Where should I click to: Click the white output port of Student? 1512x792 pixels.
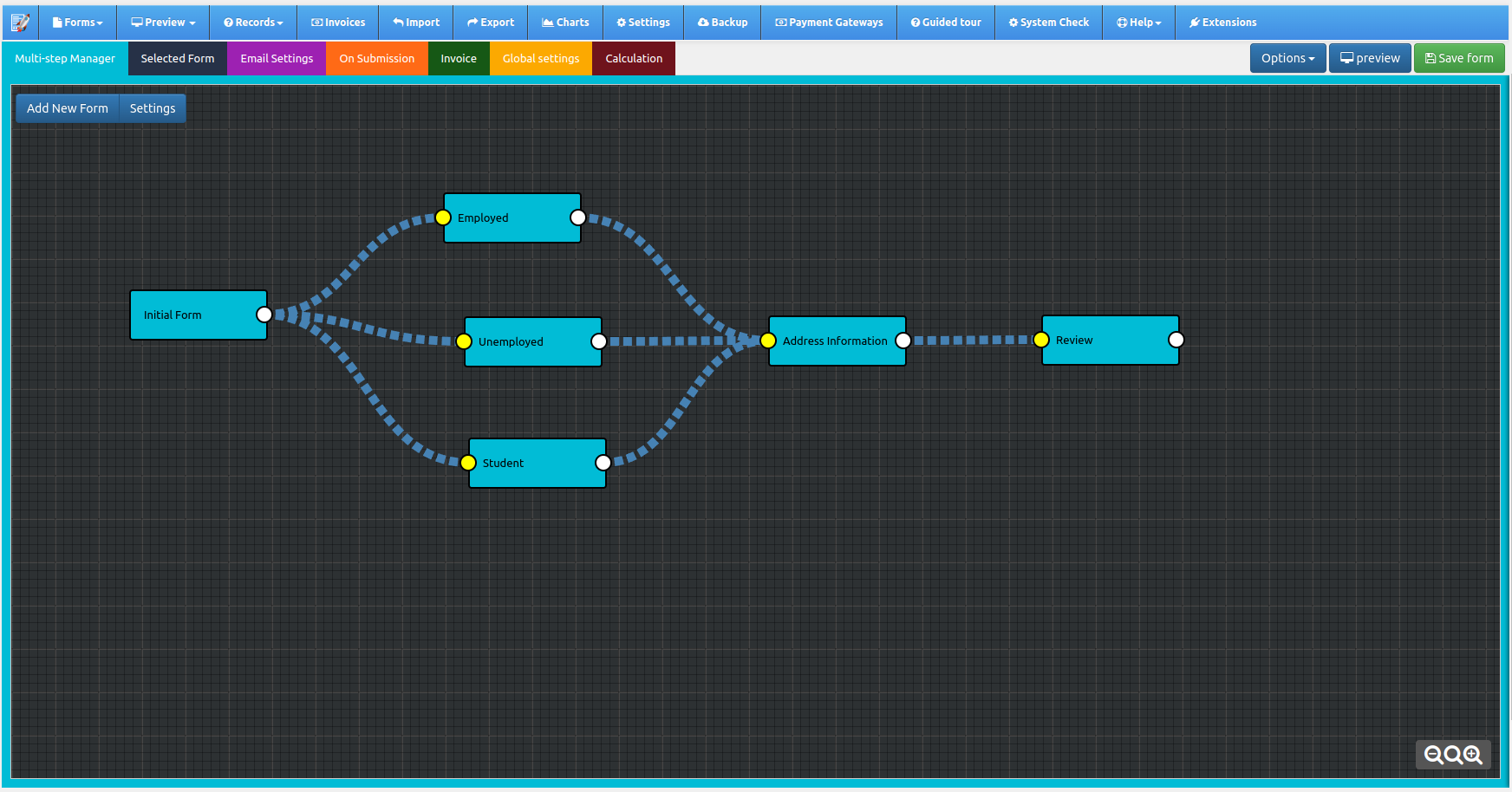coord(603,463)
